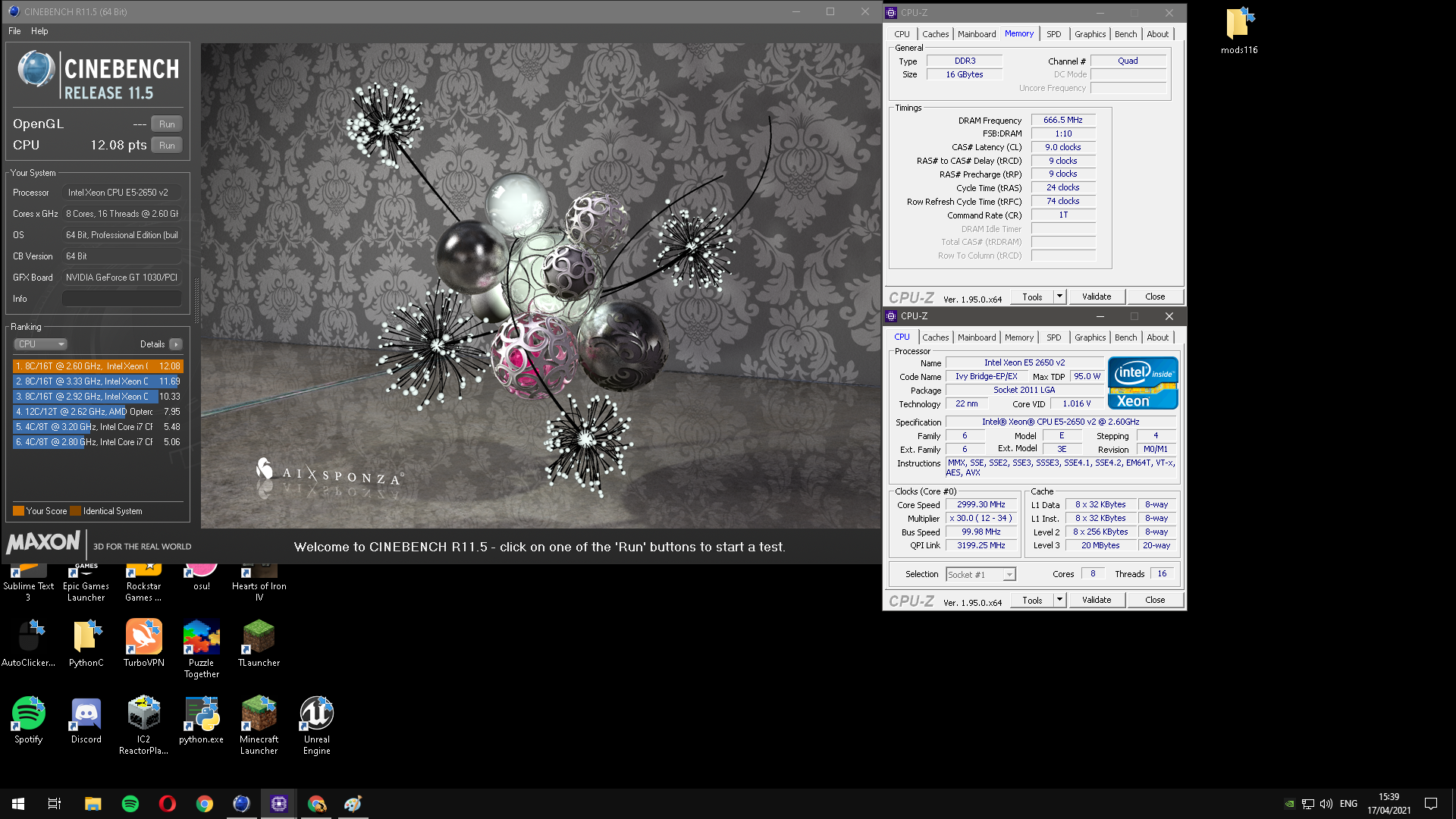Click the Info input field
This screenshot has width=1456, height=819.
click(122, 299)
